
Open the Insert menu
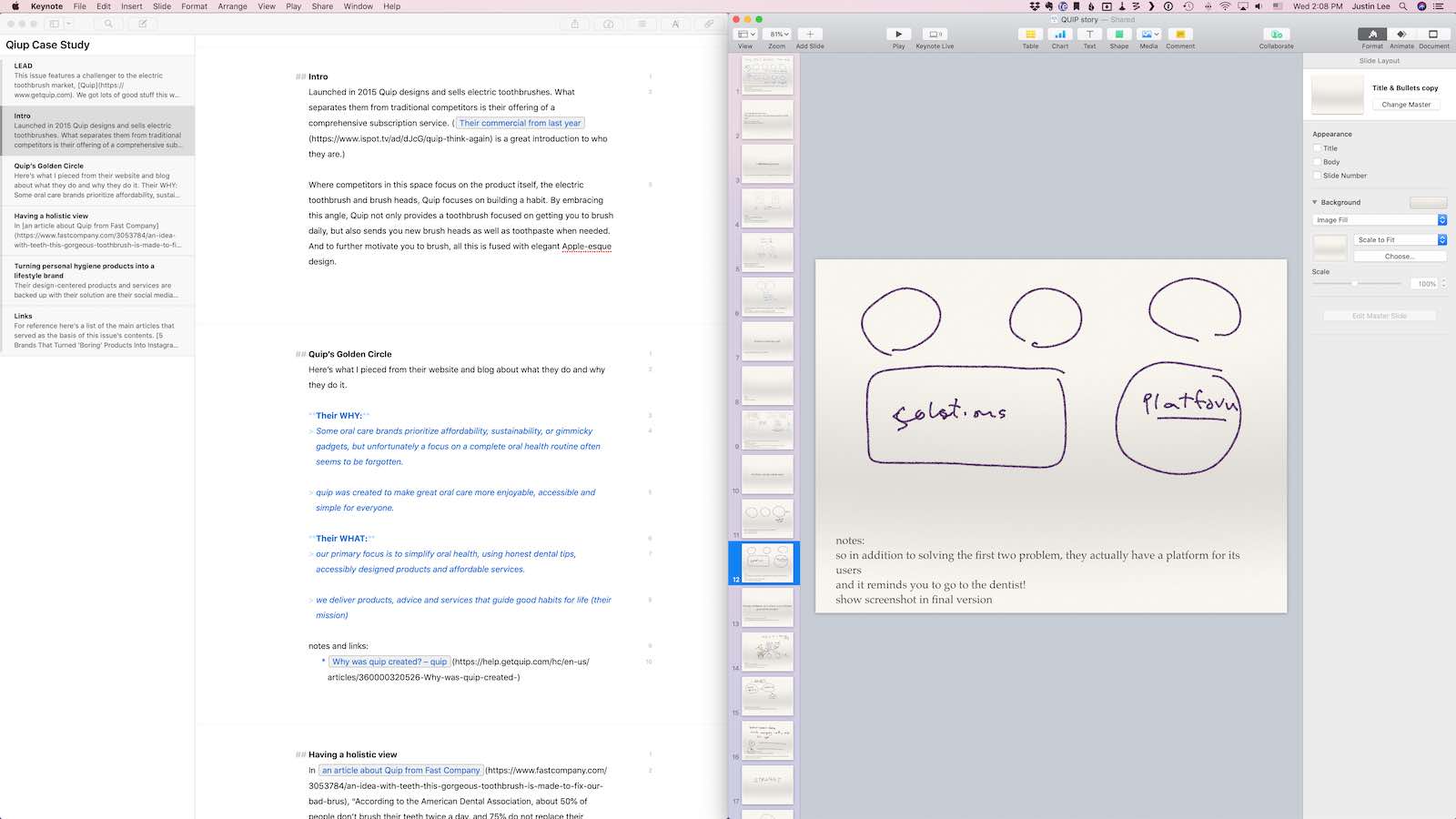point(132,6)
